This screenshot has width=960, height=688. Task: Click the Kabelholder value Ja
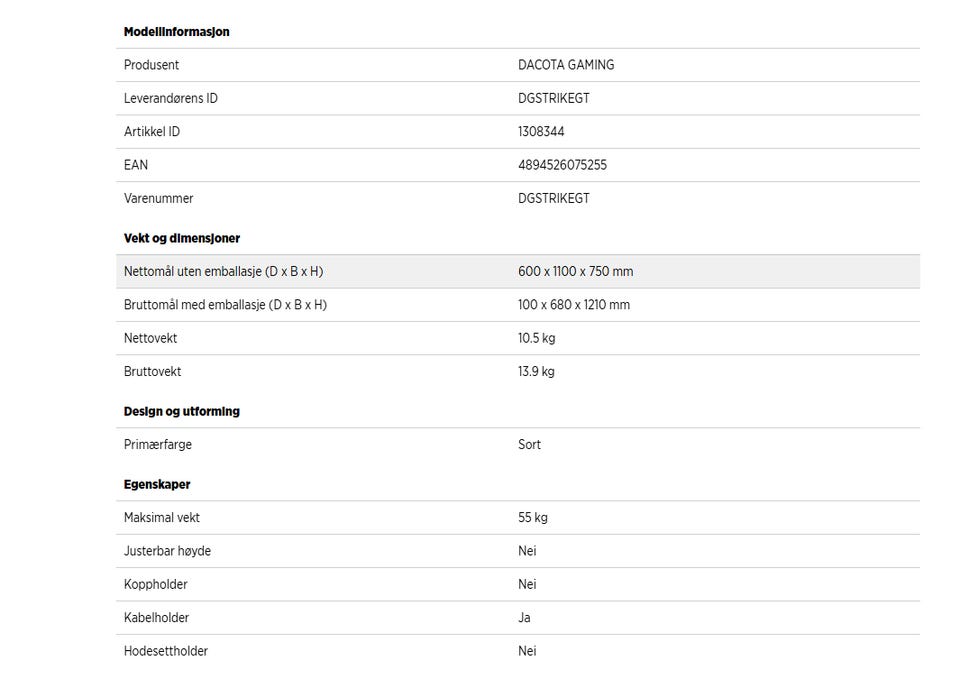click(x=524, y=618)
